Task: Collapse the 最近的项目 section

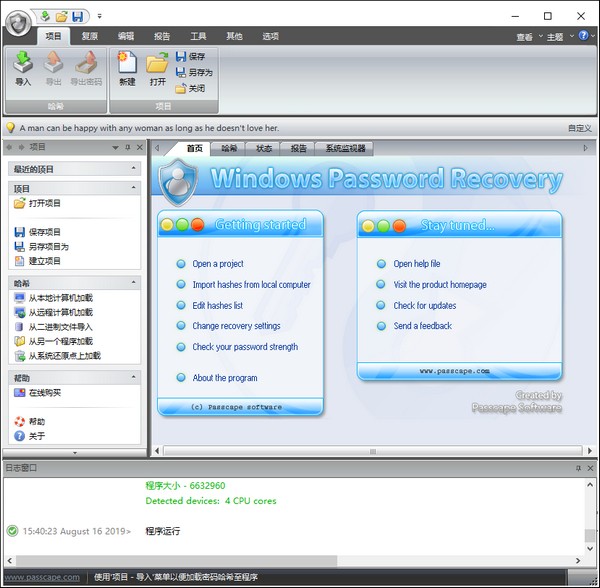Action: 134,168
